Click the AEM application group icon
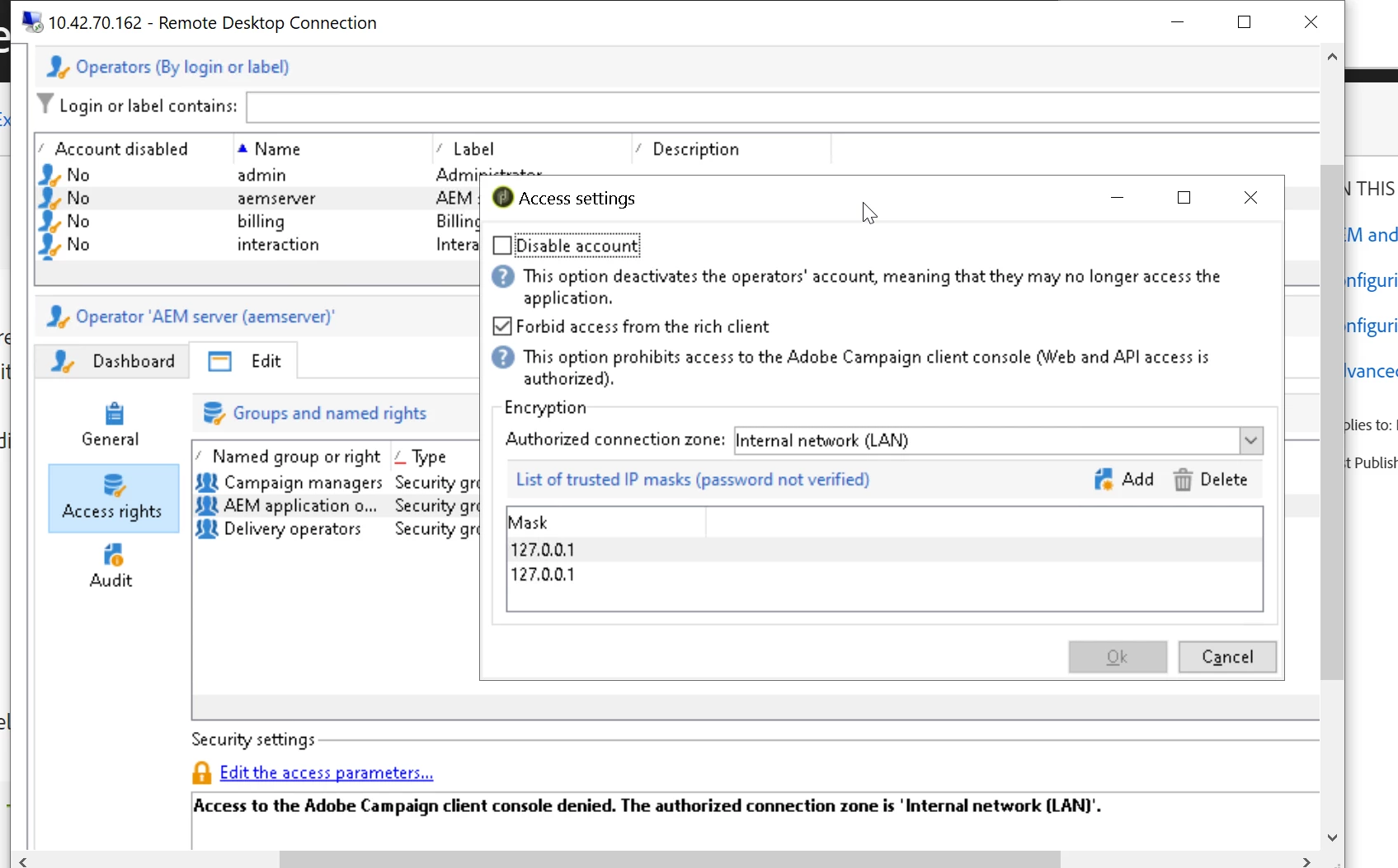This screenshot has height=868, width=1398. tap(207, 505)
